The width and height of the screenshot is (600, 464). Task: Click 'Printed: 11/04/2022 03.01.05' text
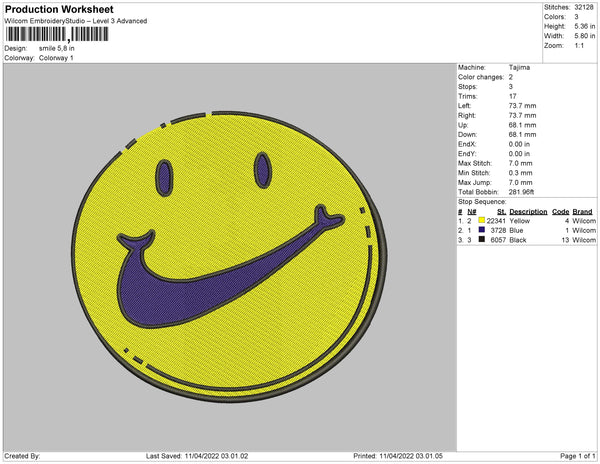398,456
